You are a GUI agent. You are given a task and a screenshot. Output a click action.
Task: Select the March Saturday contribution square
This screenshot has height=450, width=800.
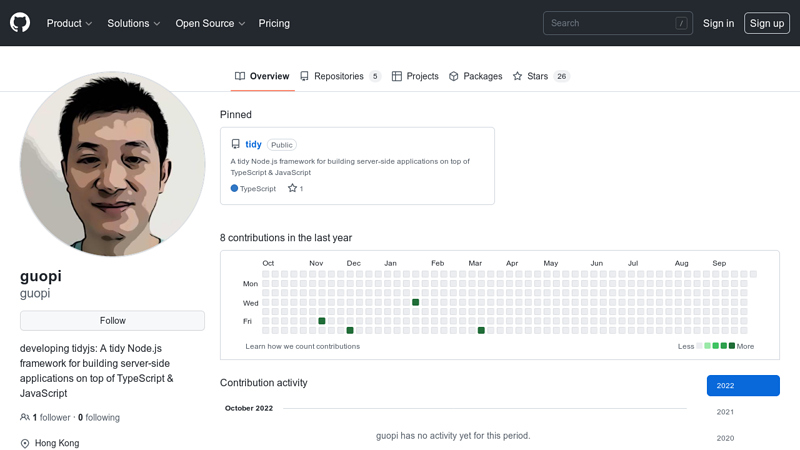[x=481, y=331]
